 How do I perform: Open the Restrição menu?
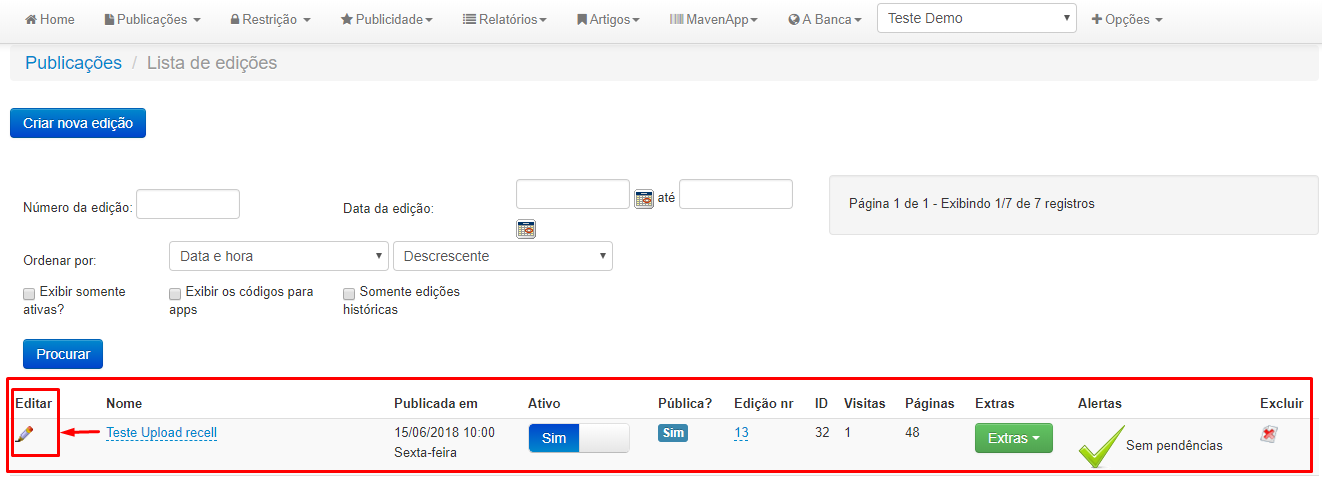pyautogui.click(x=270, y=19)
